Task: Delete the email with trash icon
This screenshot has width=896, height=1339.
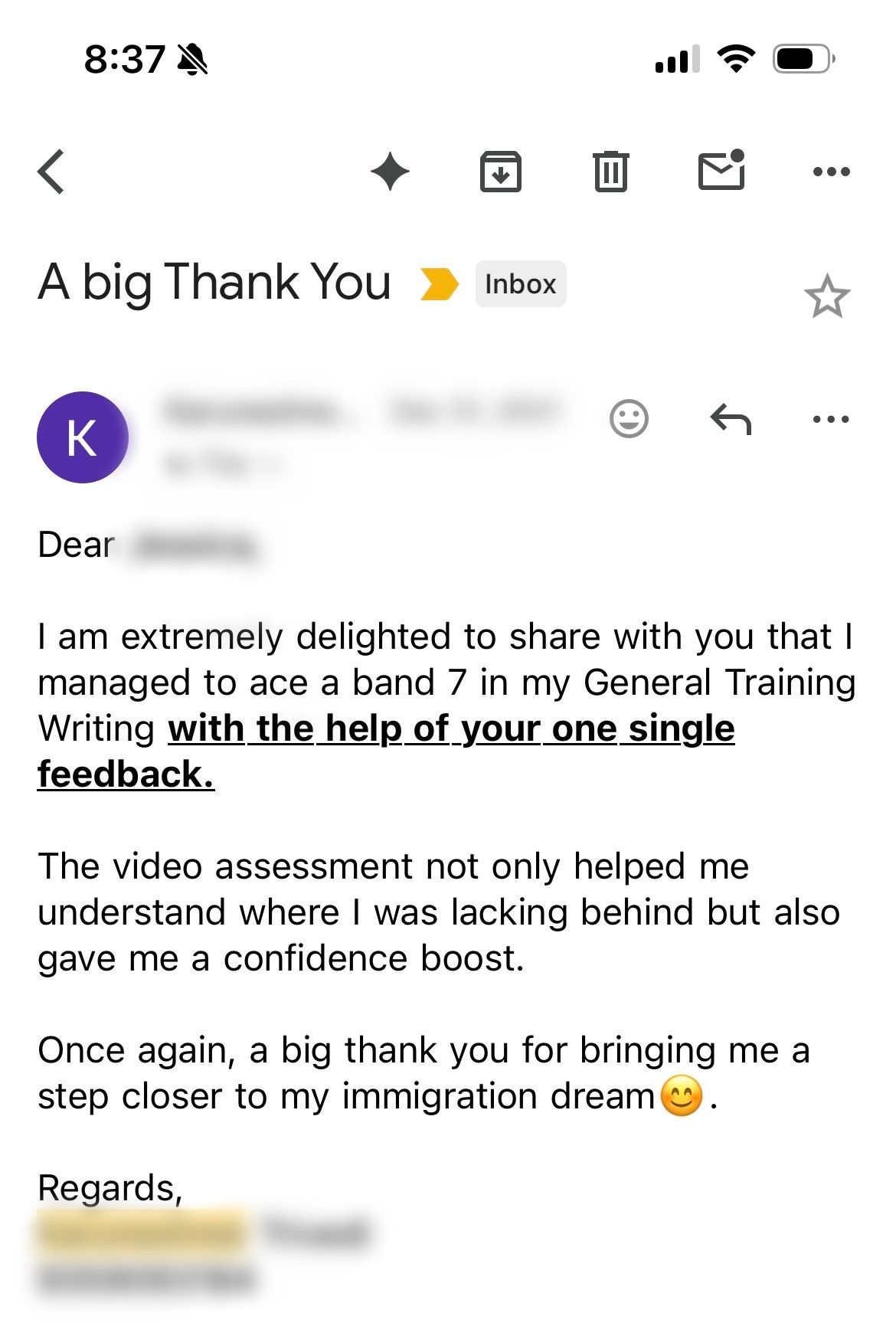Action: pos(610,172)
